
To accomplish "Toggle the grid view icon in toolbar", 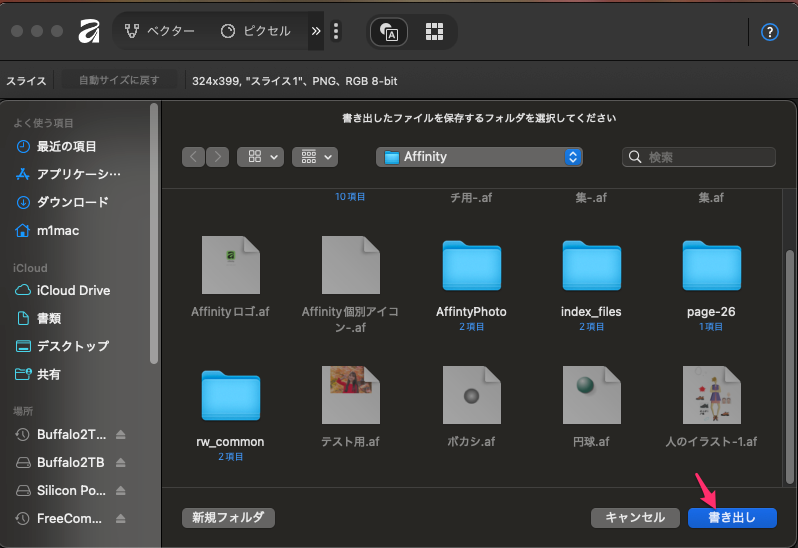I will (x=434, y=31).
